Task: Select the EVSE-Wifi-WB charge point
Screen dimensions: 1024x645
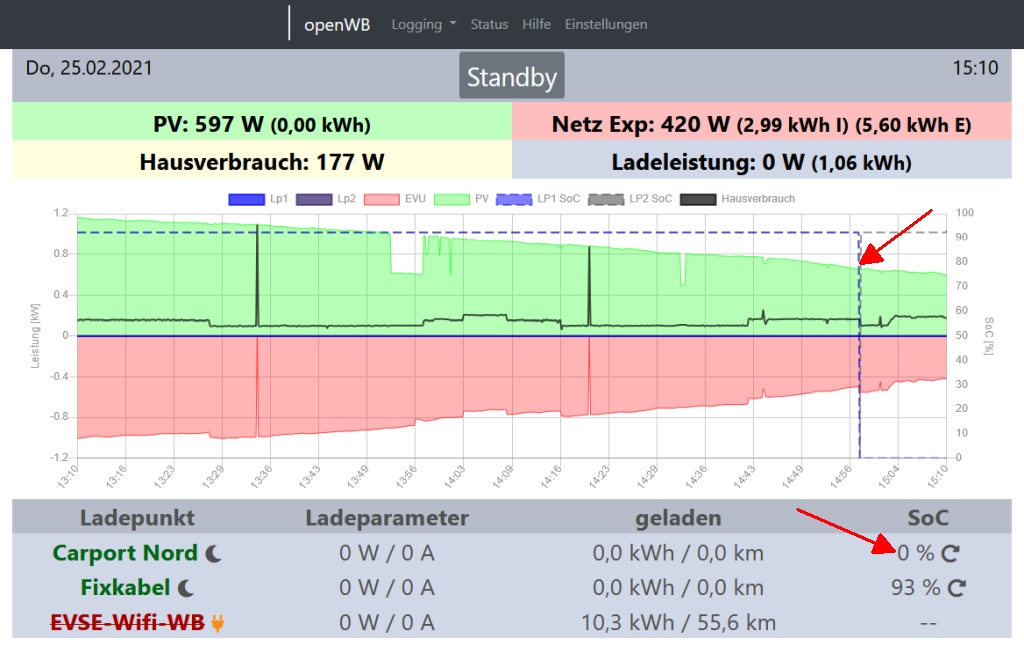Action: click(x=128, y=623)
